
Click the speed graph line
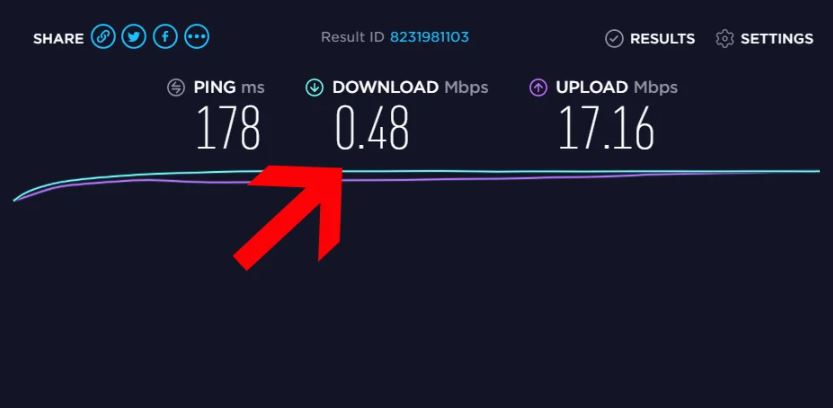click(x=531, y=172)
